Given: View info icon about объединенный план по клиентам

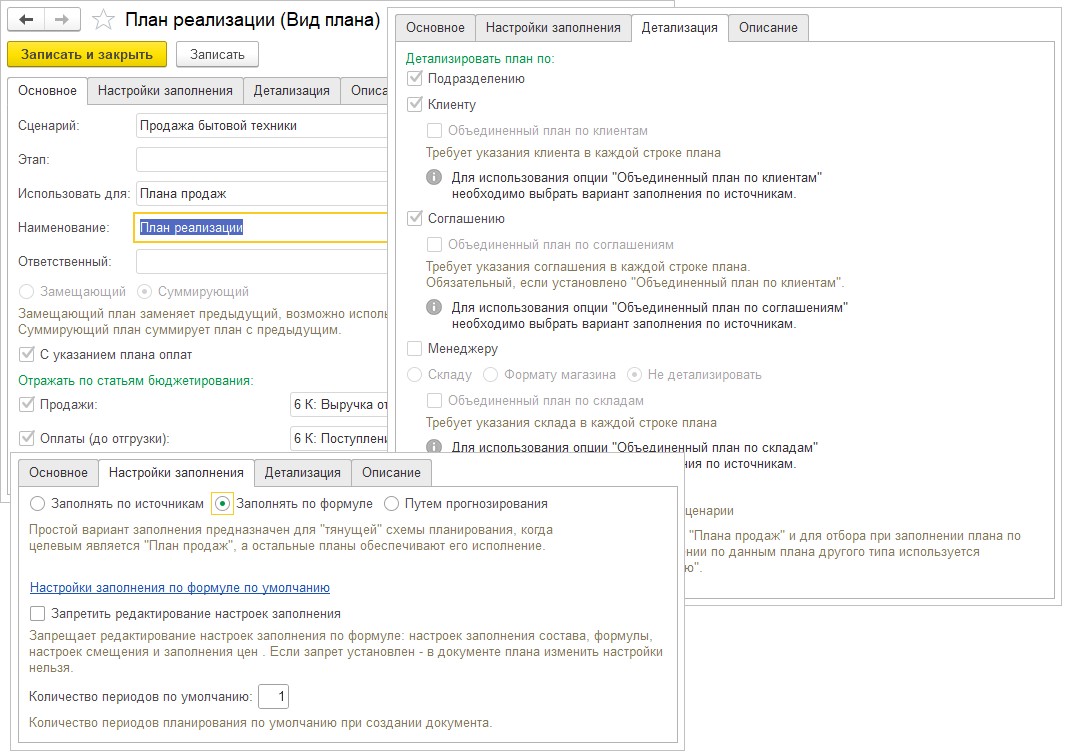Looking at the screenshot, I should [x=434, y=177].
